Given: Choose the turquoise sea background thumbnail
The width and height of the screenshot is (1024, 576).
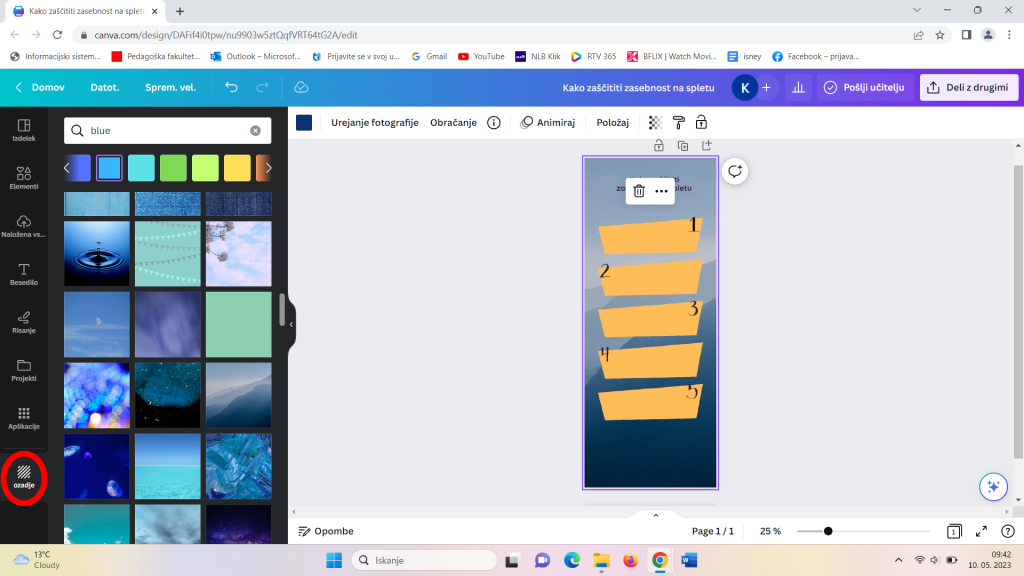Looking at the screenshot, I should pyautogui.click(x=168, y=466).
